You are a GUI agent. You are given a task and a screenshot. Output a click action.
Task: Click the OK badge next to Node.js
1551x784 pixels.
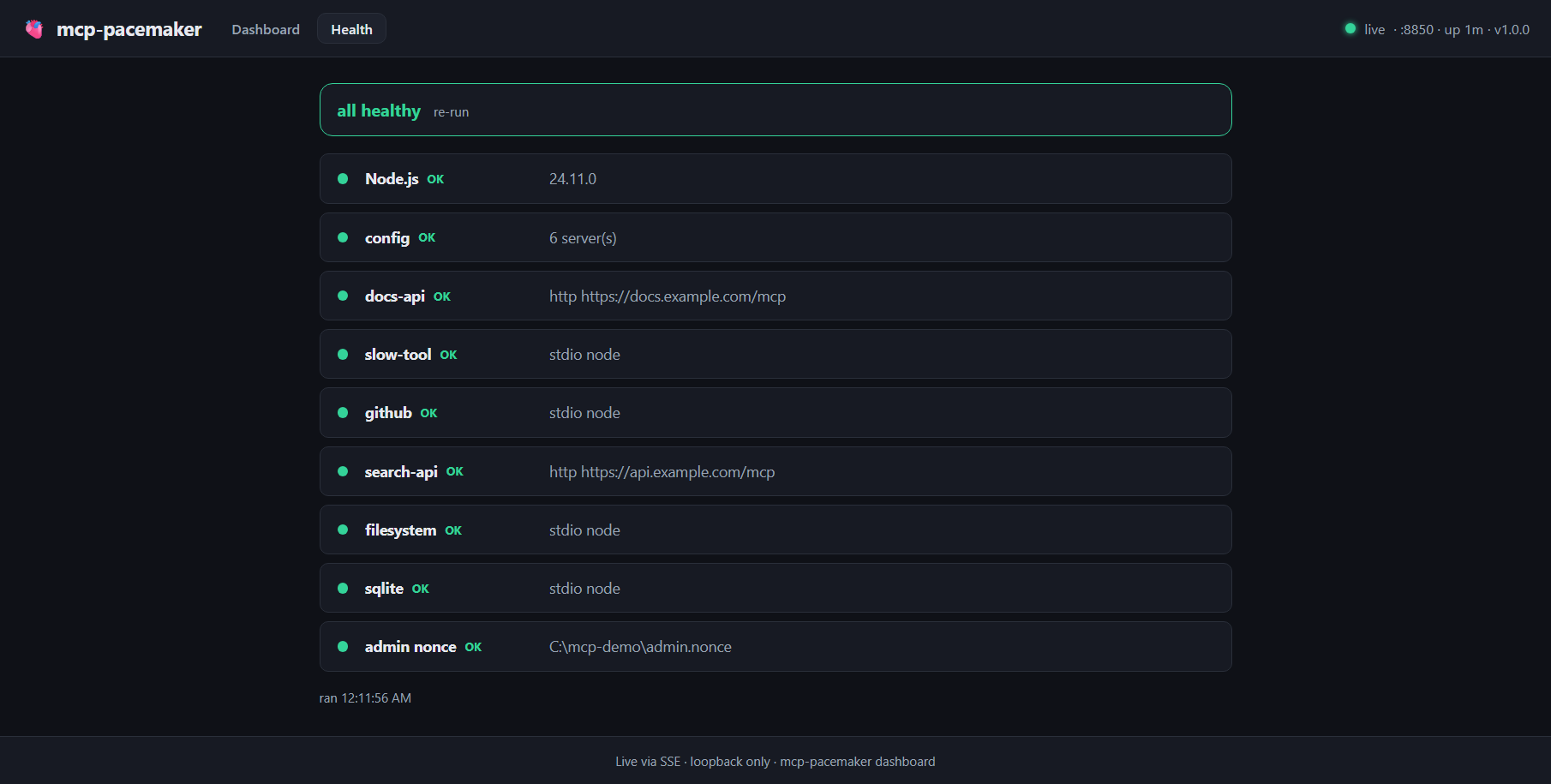tap(435, 179)
